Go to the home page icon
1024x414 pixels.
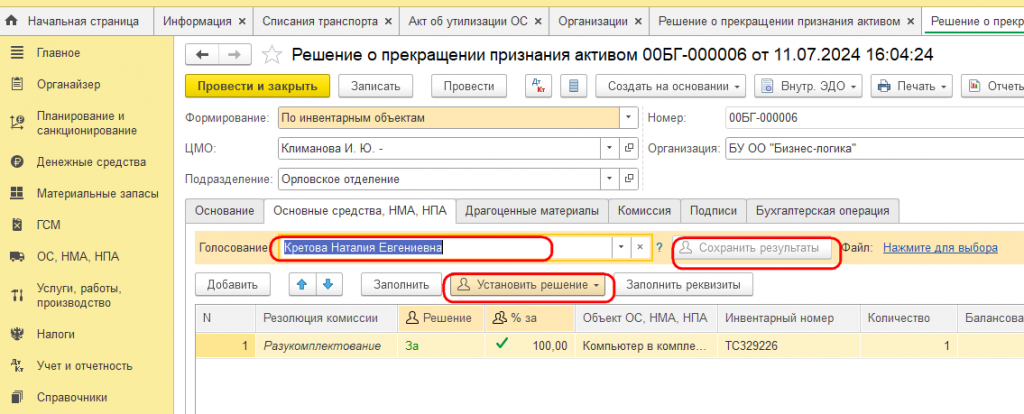pyautogui.click(x=12, y=22)
